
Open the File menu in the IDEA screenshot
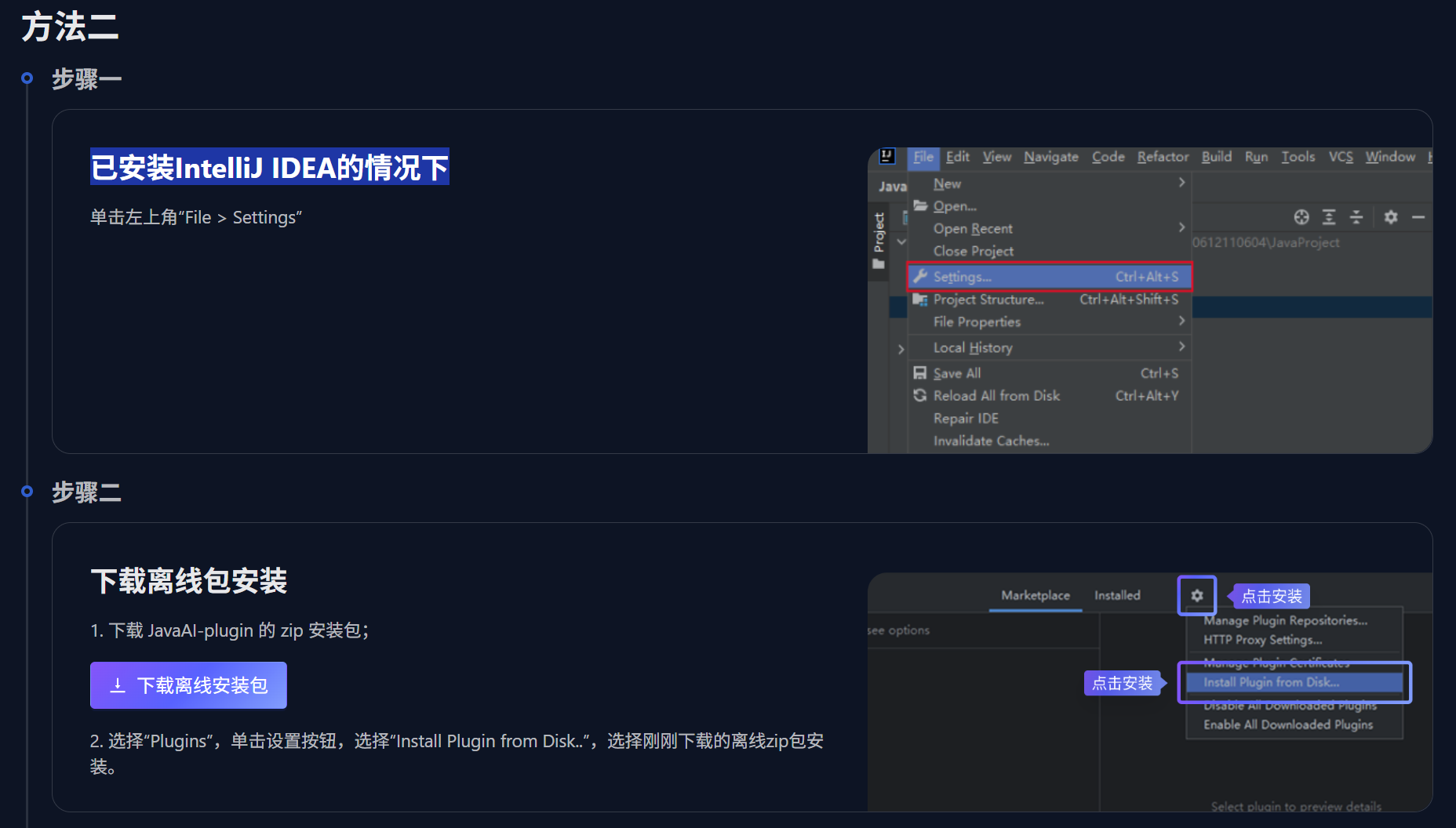(923, 157)
